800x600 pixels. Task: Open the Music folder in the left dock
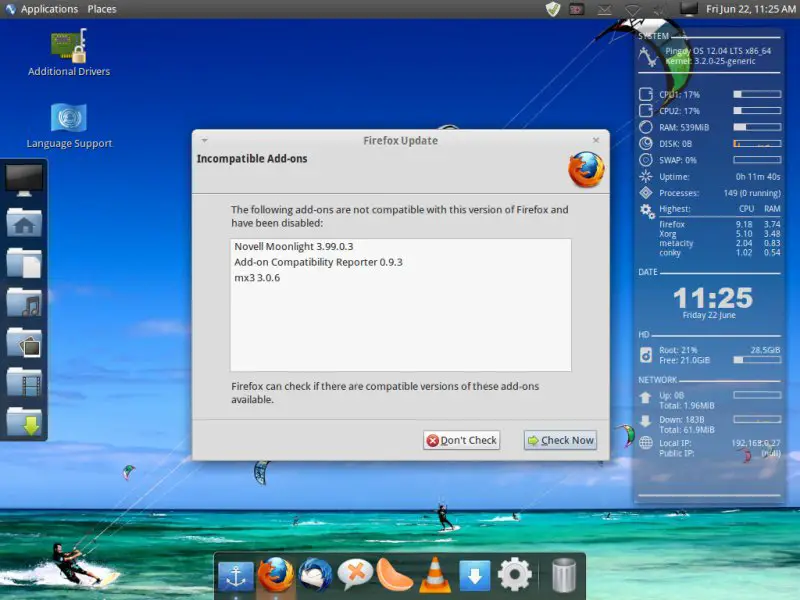coord(23,303)
